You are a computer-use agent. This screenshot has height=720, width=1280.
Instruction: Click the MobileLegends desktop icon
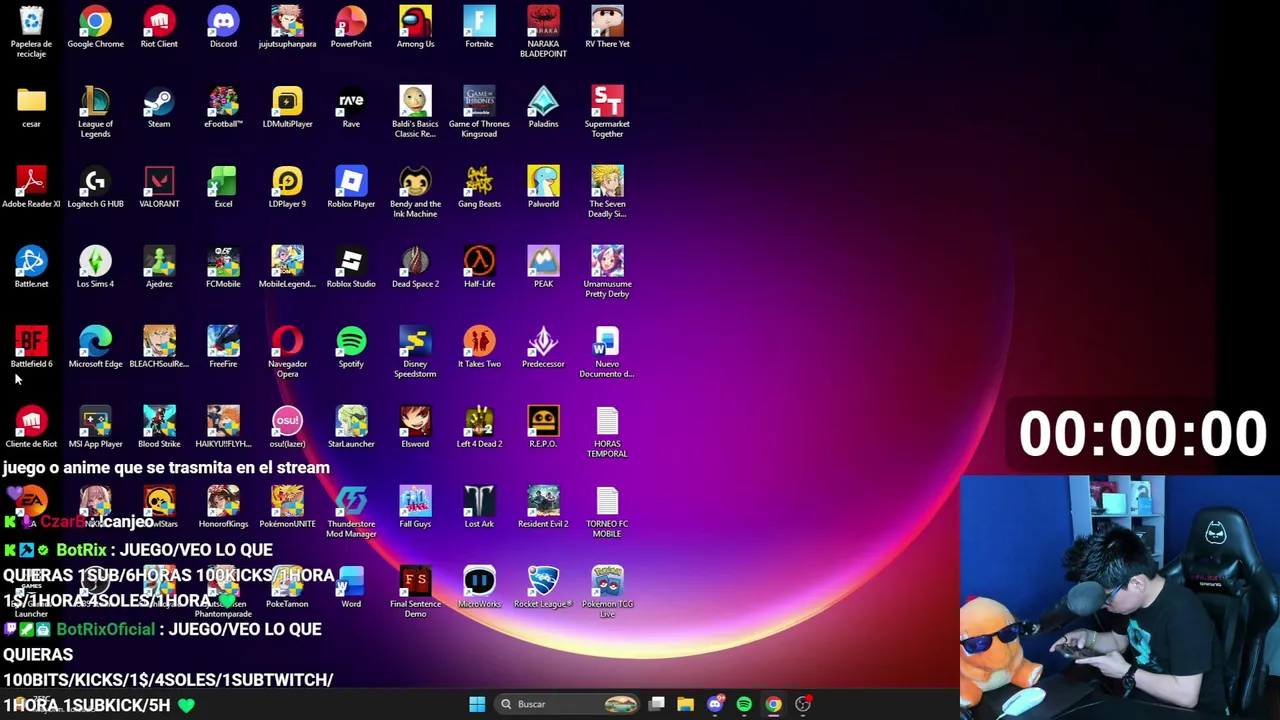coord(287,267)
